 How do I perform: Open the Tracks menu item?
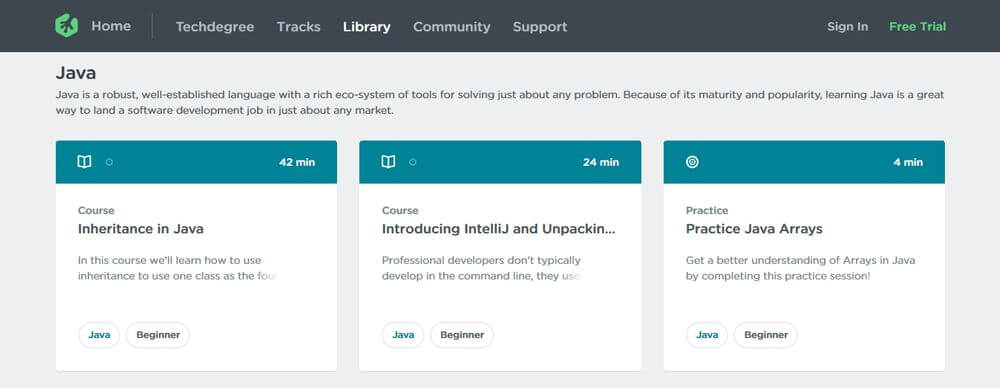pyautogui.click(x=298, y=27)
